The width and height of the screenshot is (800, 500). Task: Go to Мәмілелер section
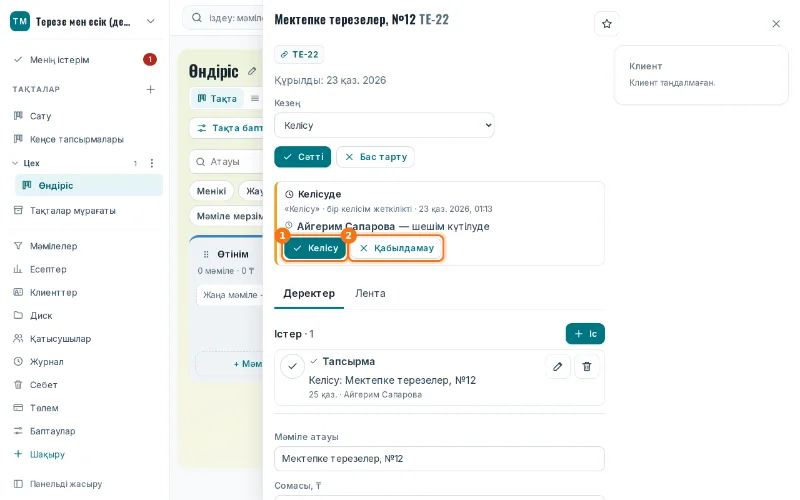87,246
